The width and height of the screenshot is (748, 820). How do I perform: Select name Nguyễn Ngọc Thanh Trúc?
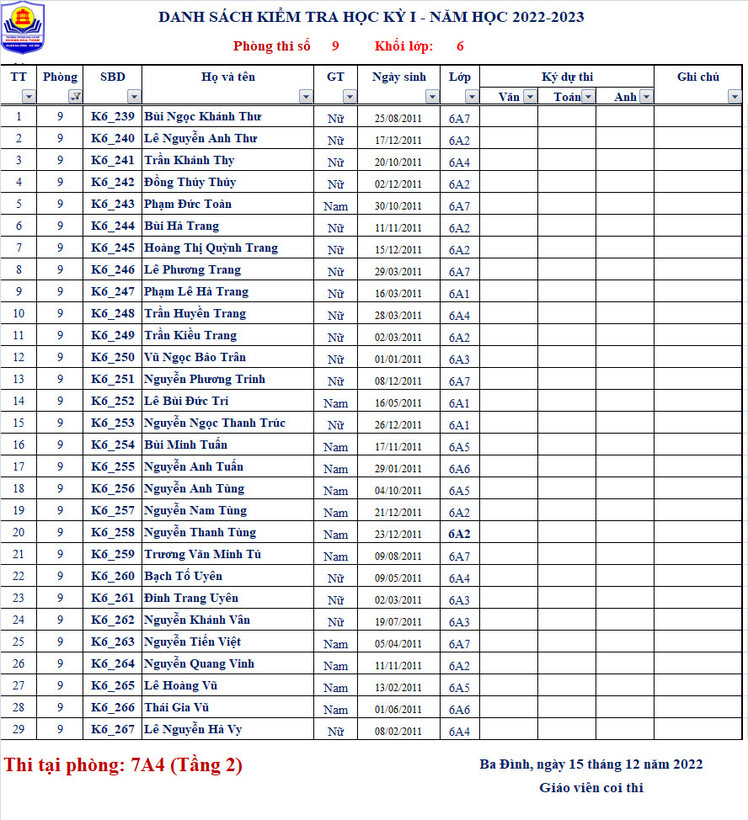tap(228, 423)
